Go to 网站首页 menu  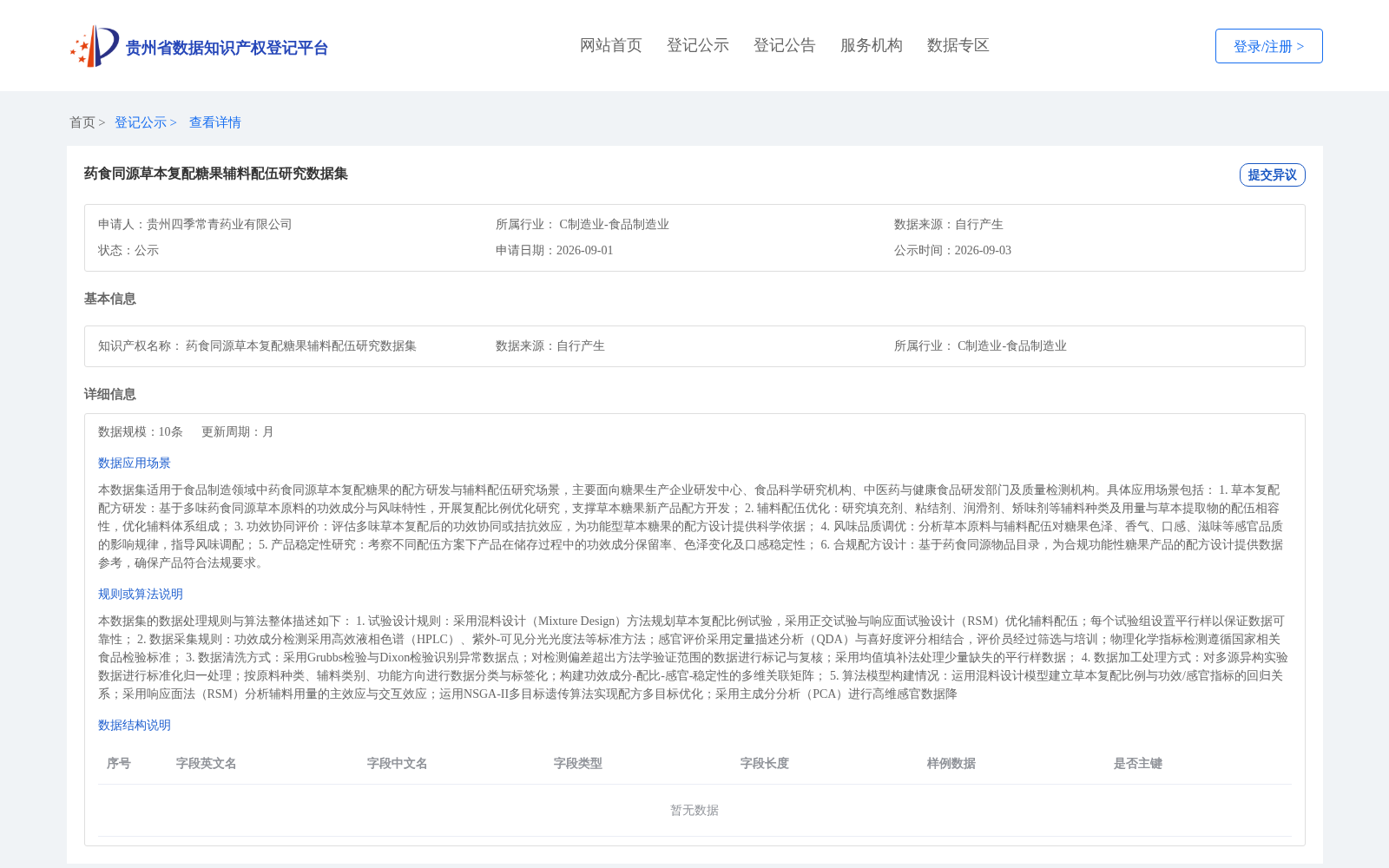coord(611,45)
